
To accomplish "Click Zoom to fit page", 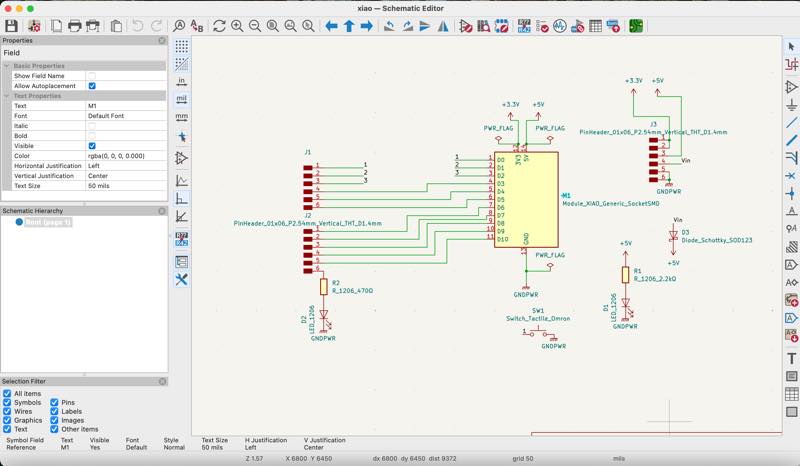I will pos(273,26).
